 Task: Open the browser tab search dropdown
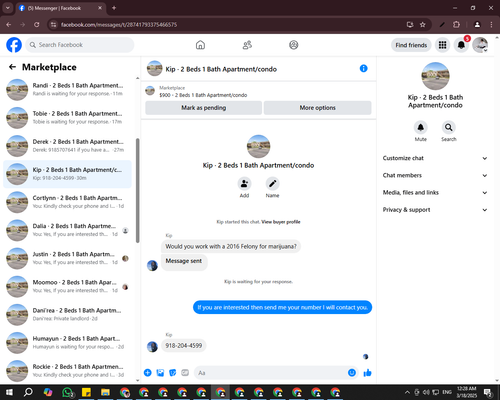click(7, 8)
